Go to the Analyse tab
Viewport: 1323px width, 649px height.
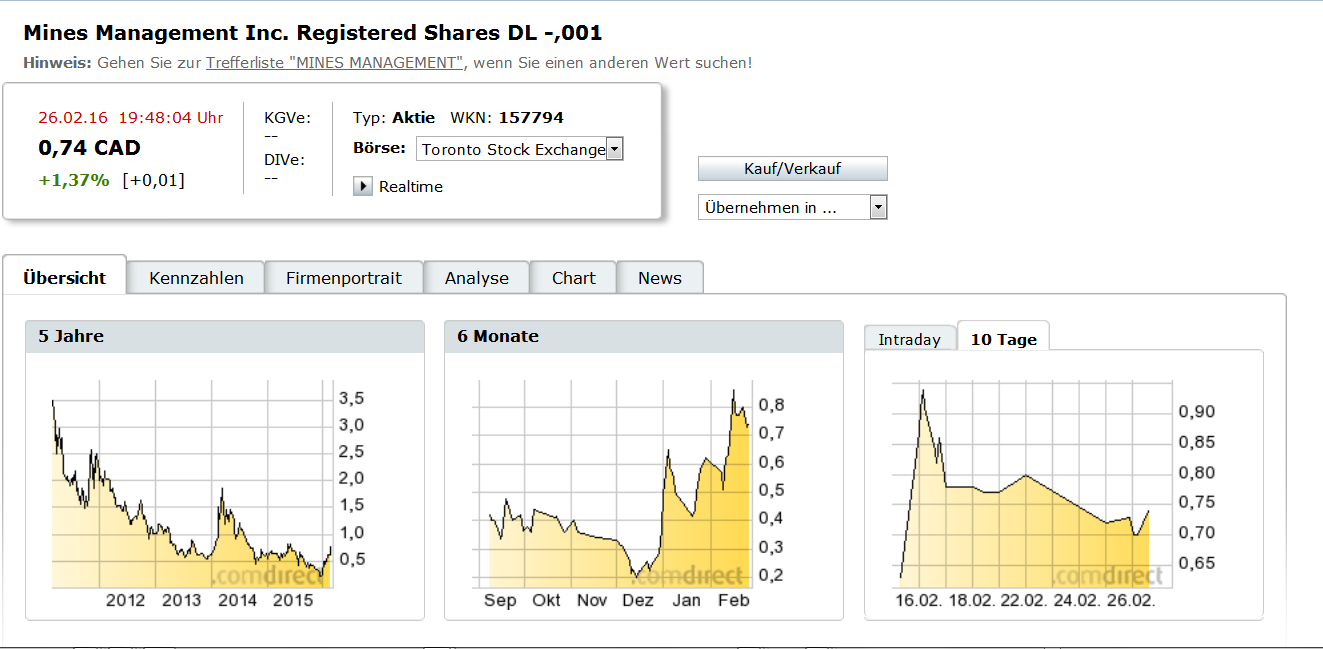pos(477,278)
